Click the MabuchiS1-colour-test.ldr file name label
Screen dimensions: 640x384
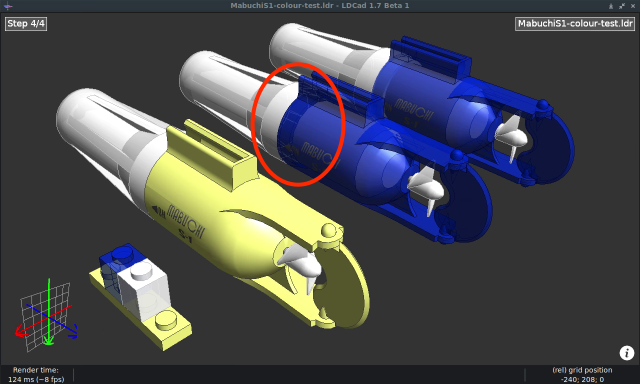(x=575, y=24)
